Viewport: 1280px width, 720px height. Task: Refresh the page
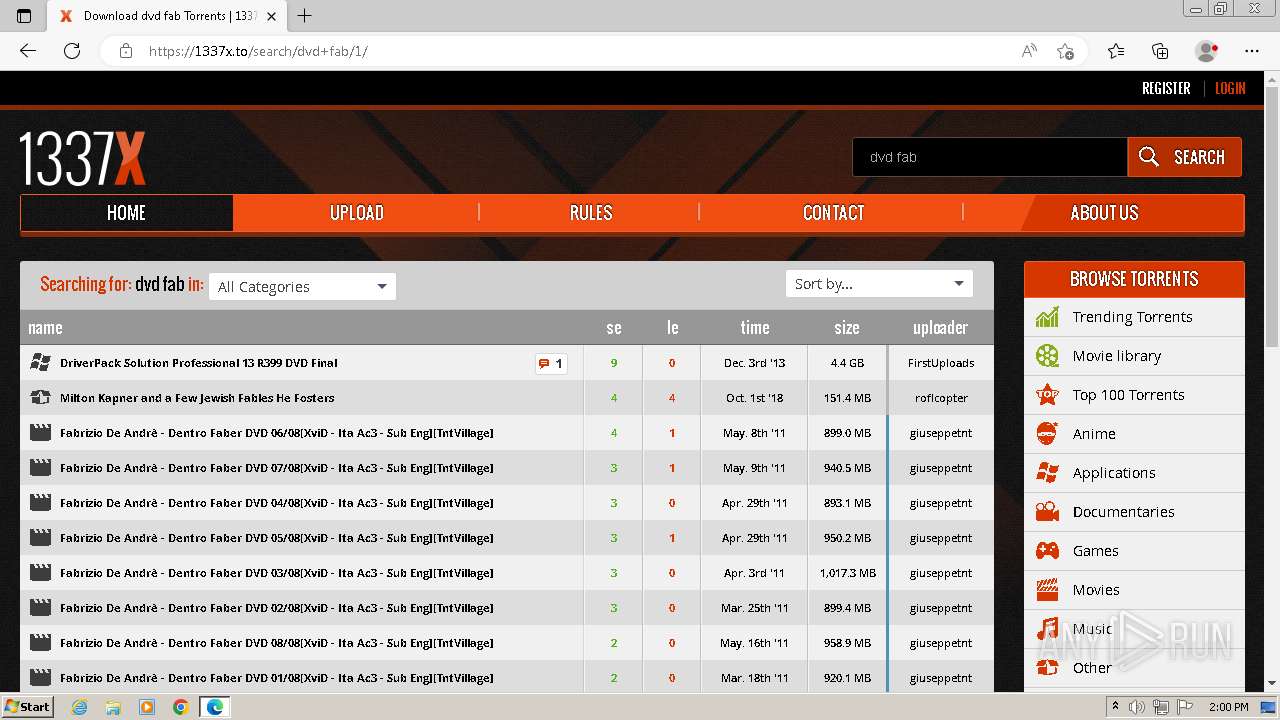pyautogui.click(x=72, y=51)
